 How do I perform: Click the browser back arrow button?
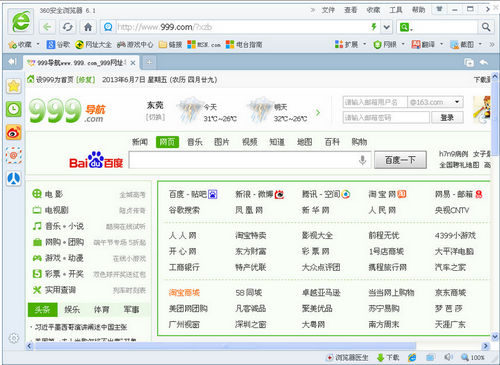coord(47,27)
